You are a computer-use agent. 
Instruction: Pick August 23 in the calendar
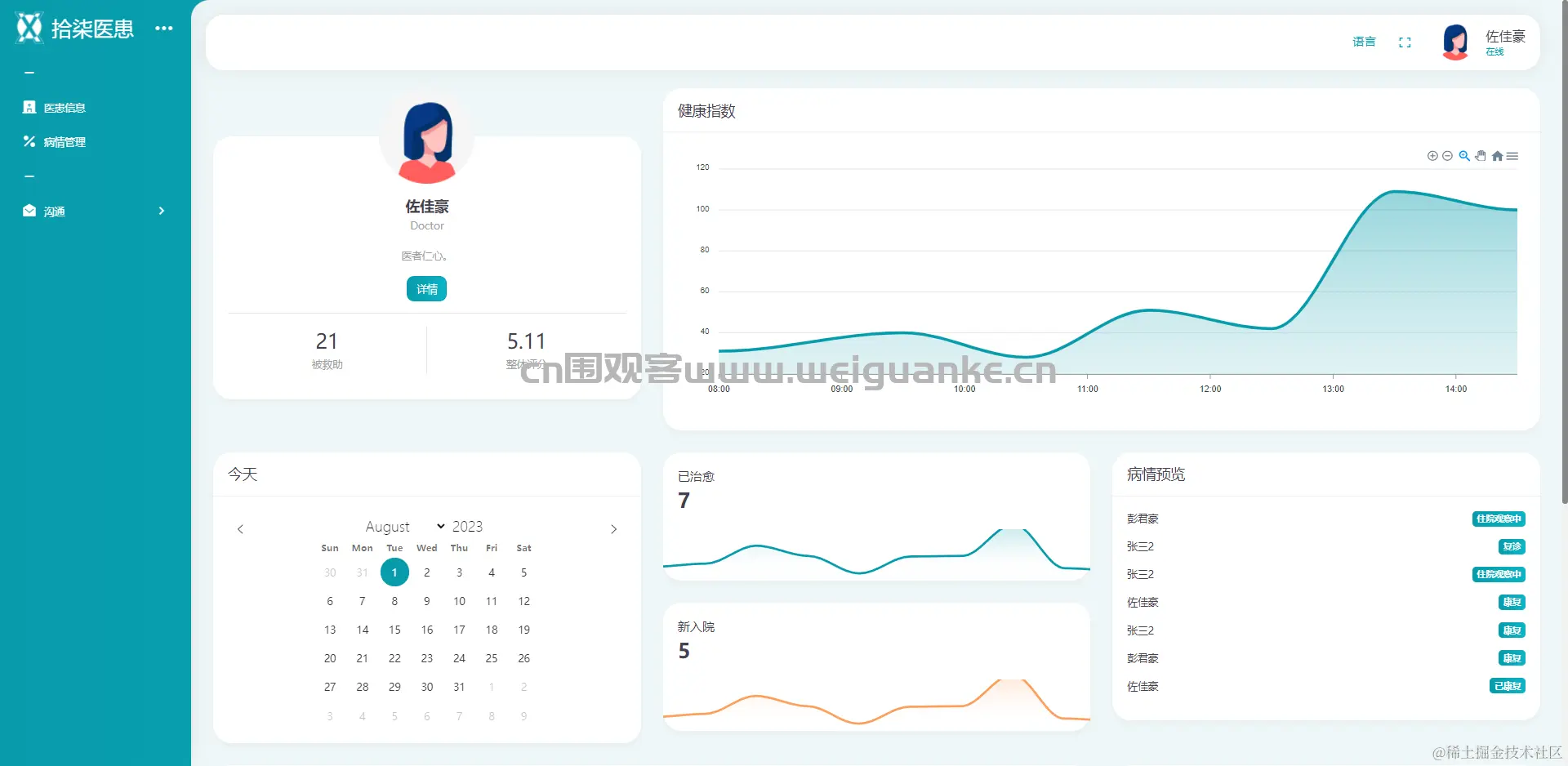427,658
